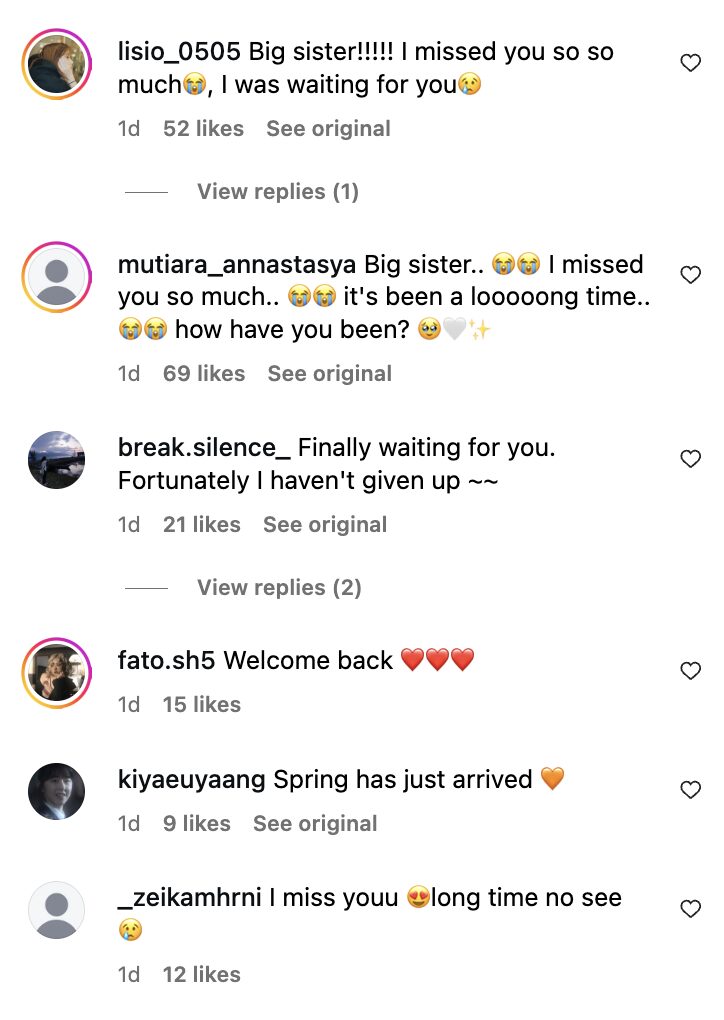The width and height of the screenshot is (724, 1020).
Task: Open break.silence_'s profile picture
Action: pyautogui.click(x=56, y=460)
